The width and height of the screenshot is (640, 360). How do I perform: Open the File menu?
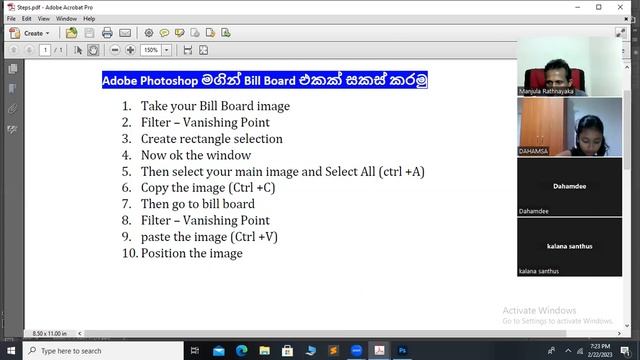[x=11, y=19]
